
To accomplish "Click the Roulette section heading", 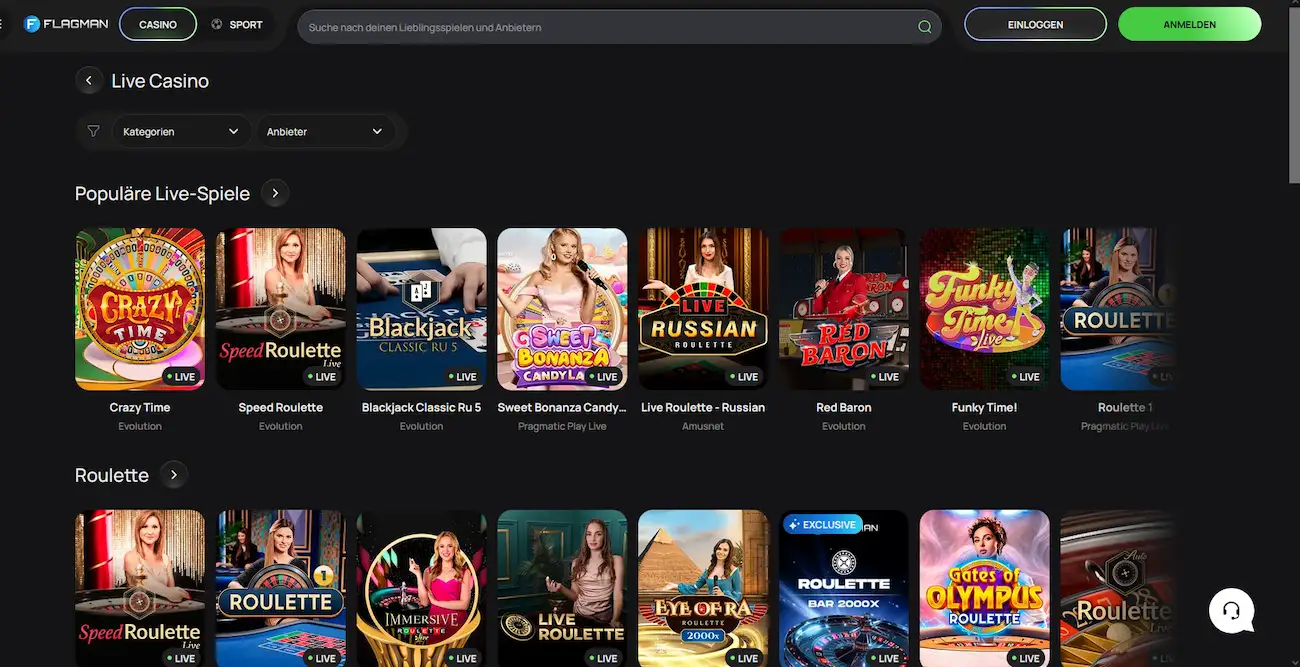I will click(112, 475).
